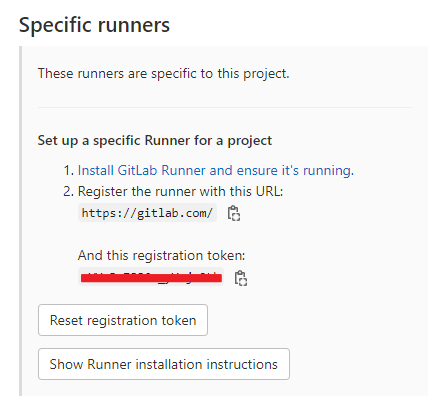Click the Specific runners page heading
Image resolution: width=442 pixels, height=410 pixels.
click(x=94, y=25)
